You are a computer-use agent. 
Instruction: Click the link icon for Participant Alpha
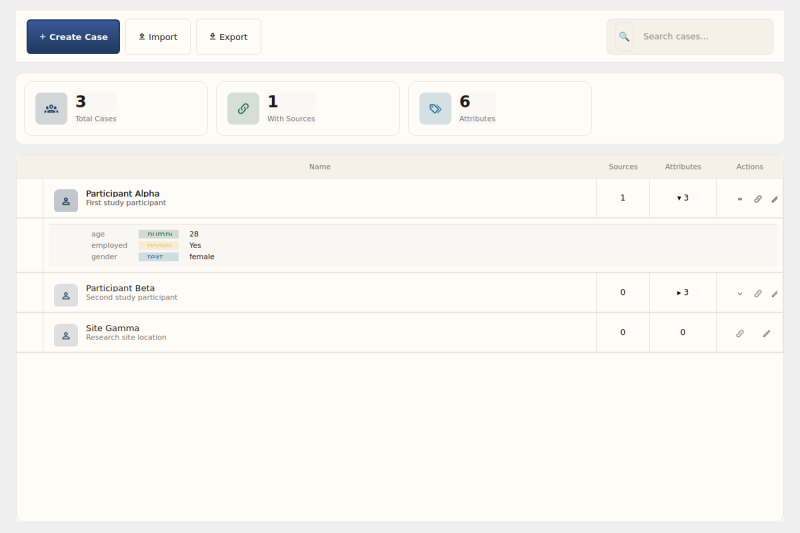coord(757,199)
